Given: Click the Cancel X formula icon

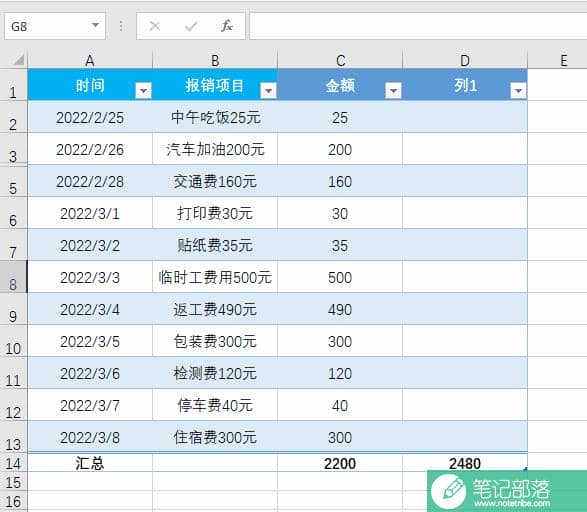Looking at the screenshot, I should tap(155, 26).
